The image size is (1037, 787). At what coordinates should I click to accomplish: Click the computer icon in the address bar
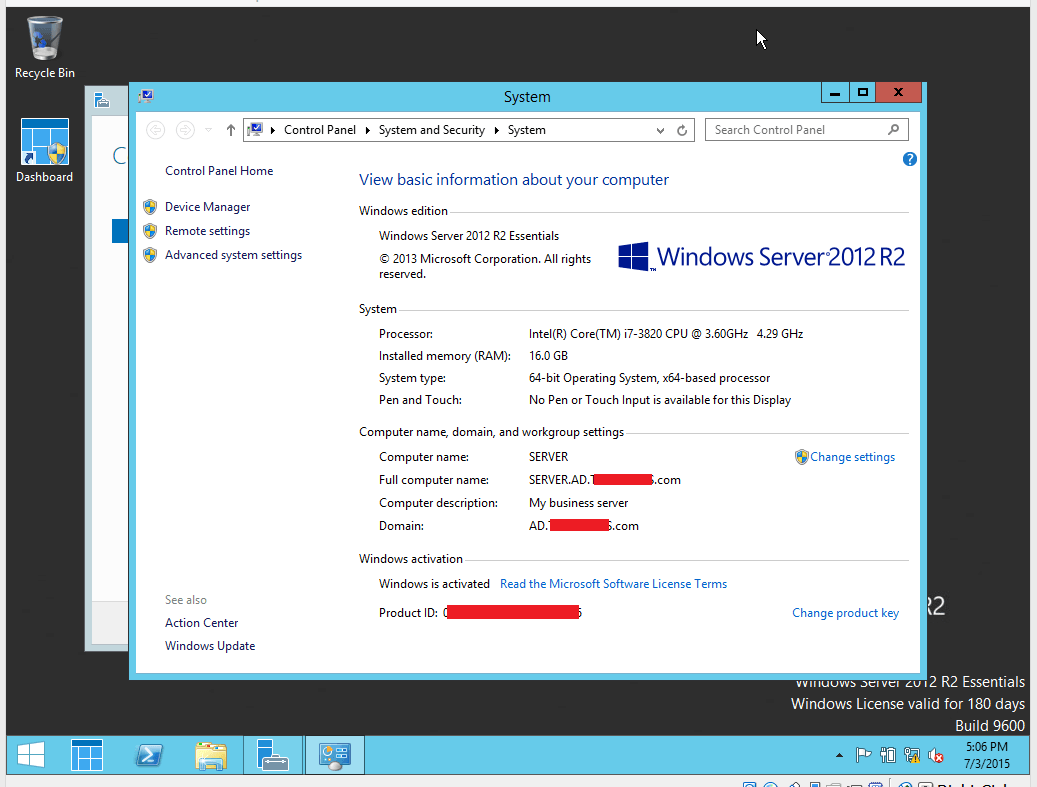[x=255, y=130]
